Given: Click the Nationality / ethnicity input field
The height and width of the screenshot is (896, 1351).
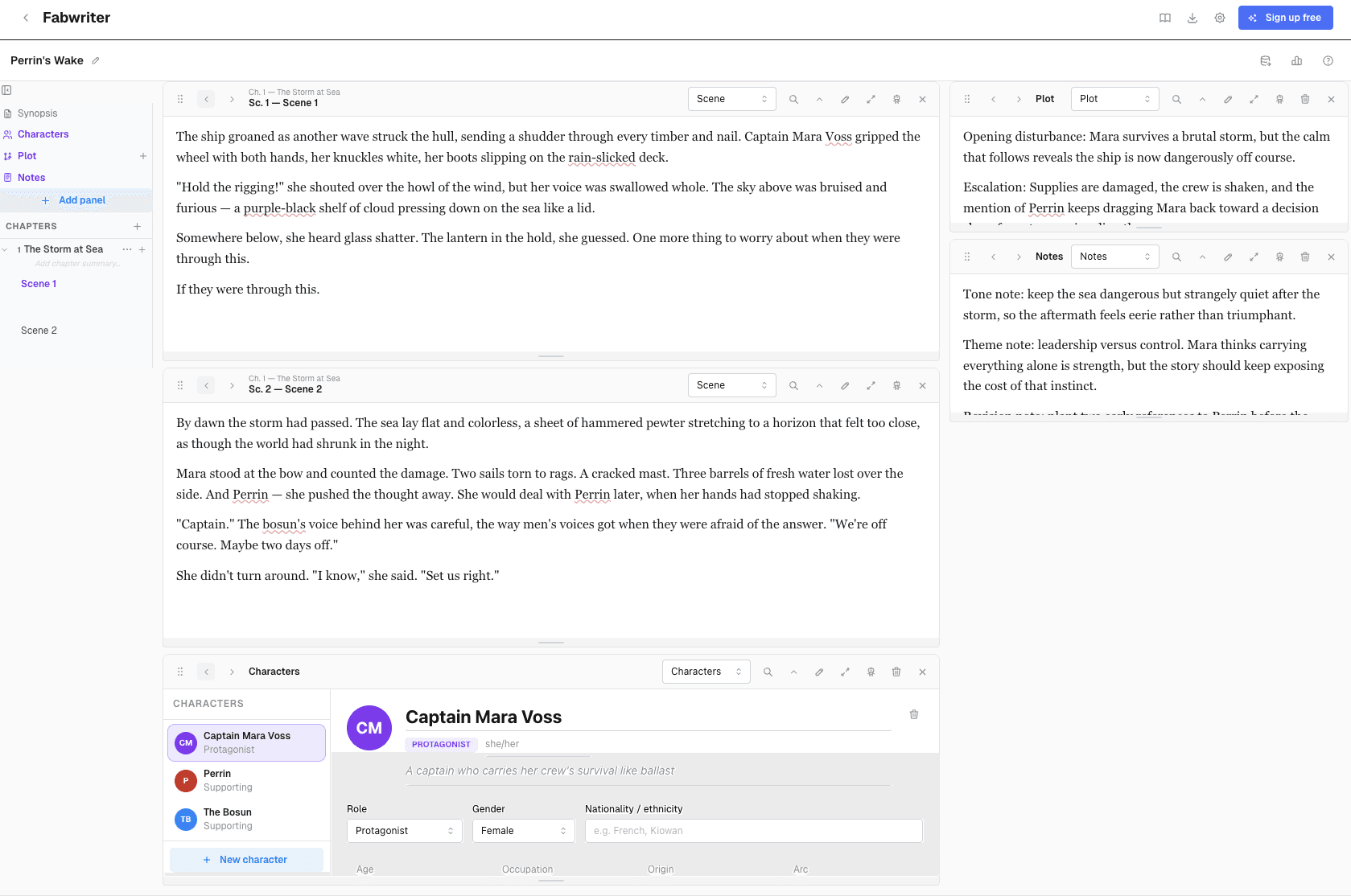Looking at the screenshot, I should 752,830.
